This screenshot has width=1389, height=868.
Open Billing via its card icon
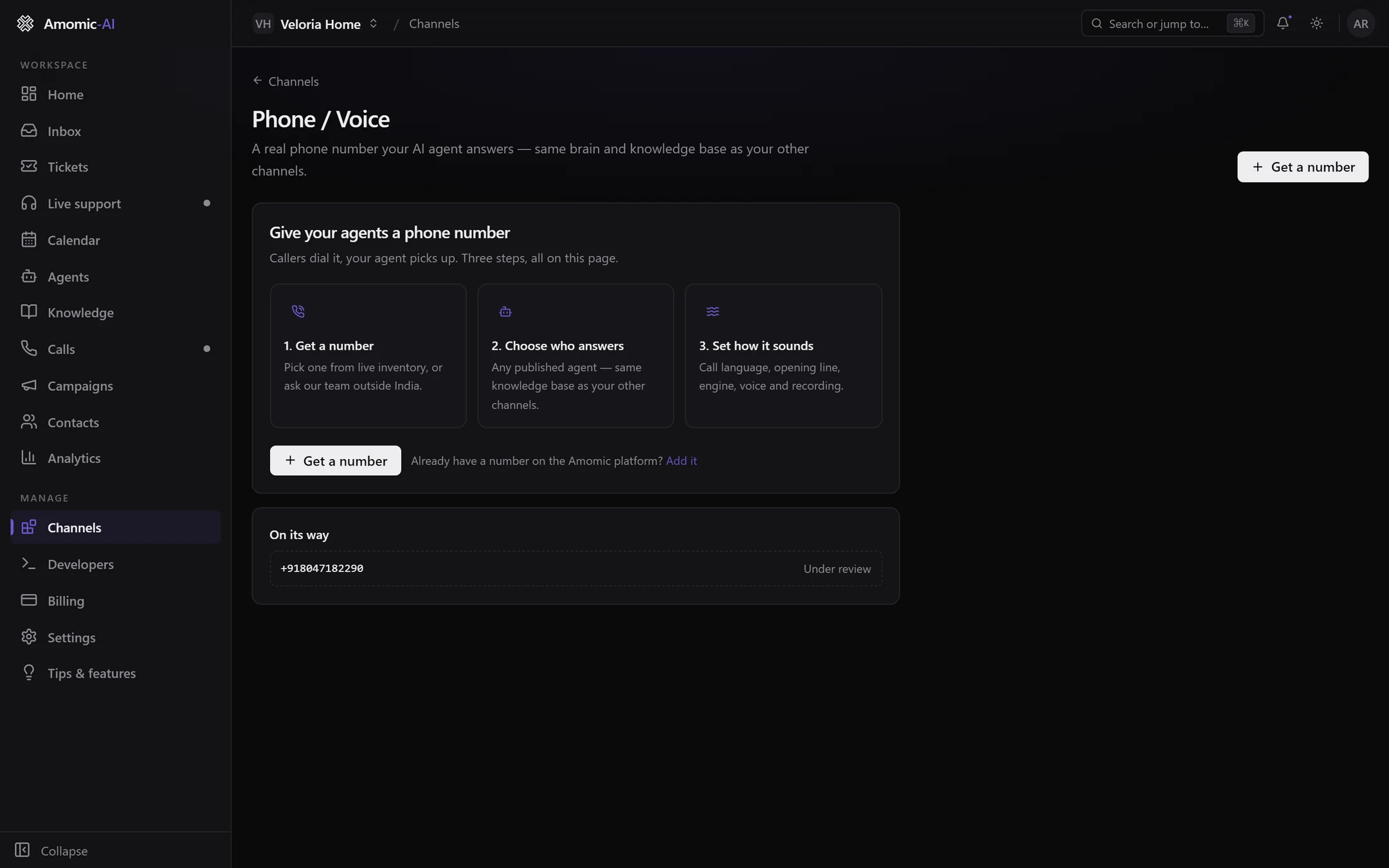pos(29,601)
